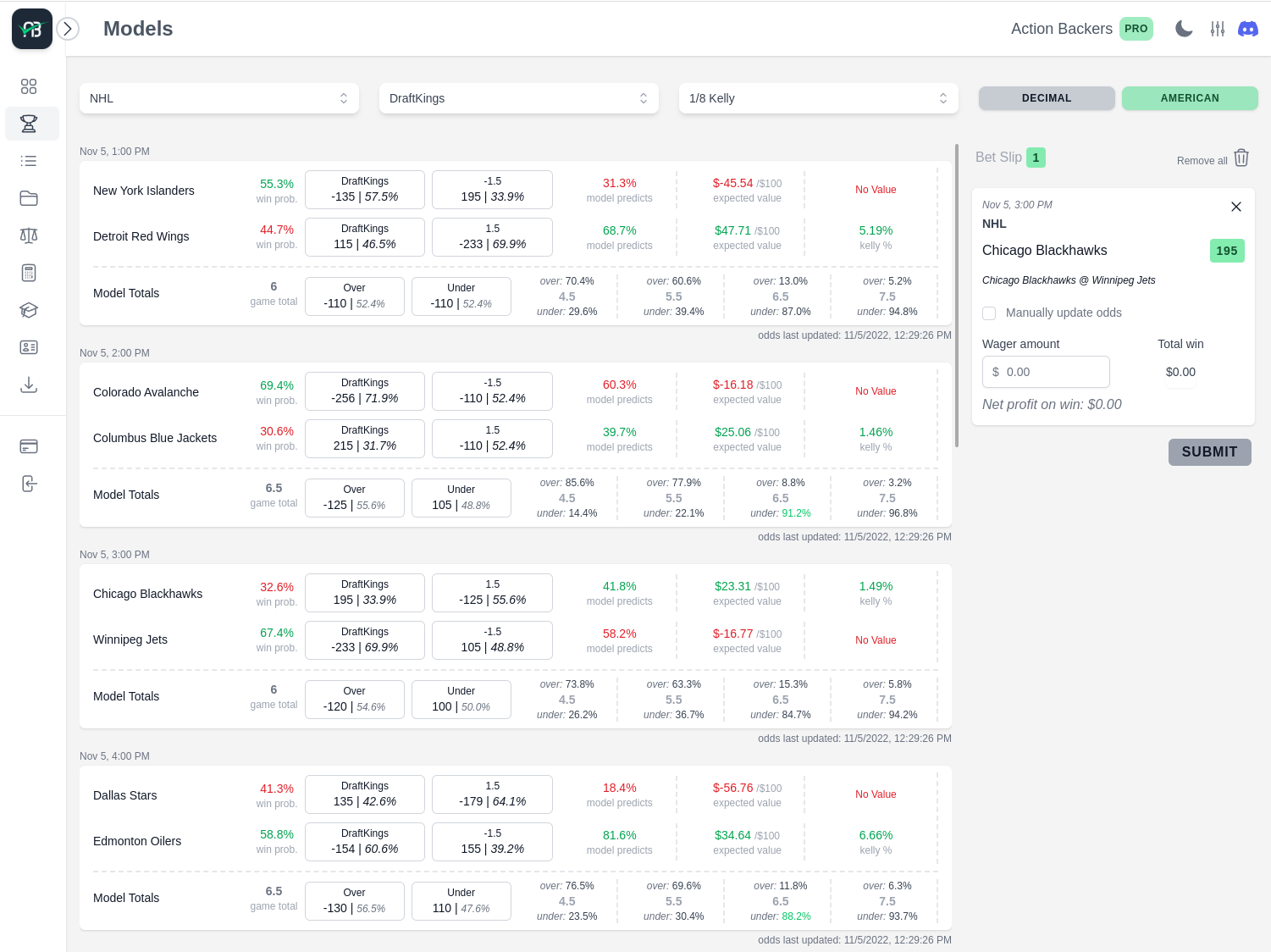Open the settings sliders icon in header
Image resolution: width=1271 pixels, height=952 pixels.
pyautogui.click(x=1218, y=29)
